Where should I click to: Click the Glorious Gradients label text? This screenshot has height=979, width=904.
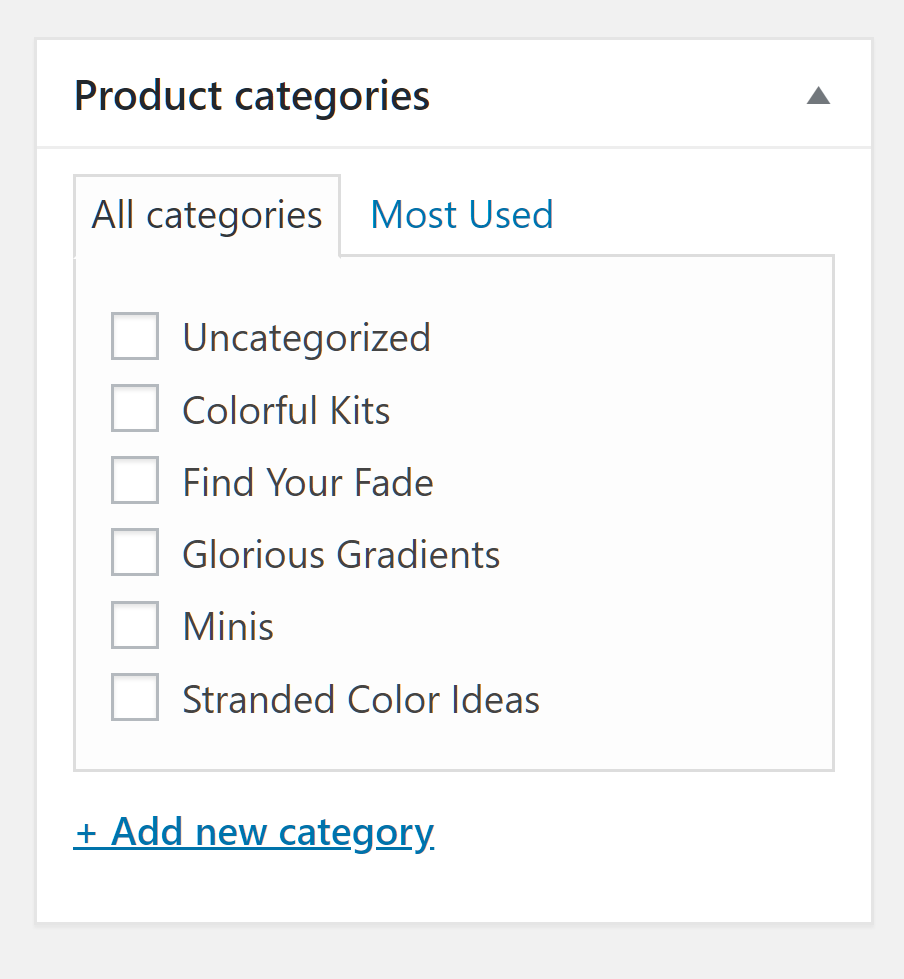pyautogui.click(x=341, y=555)
